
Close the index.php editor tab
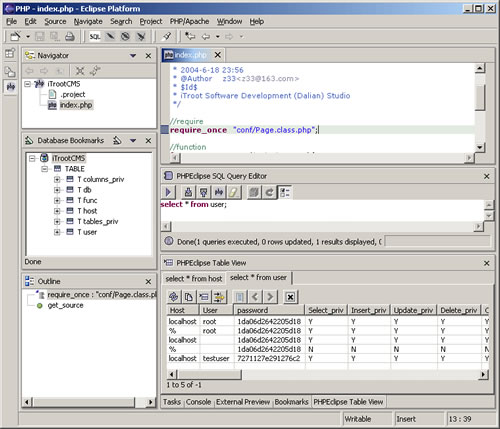tap(218, 55)
